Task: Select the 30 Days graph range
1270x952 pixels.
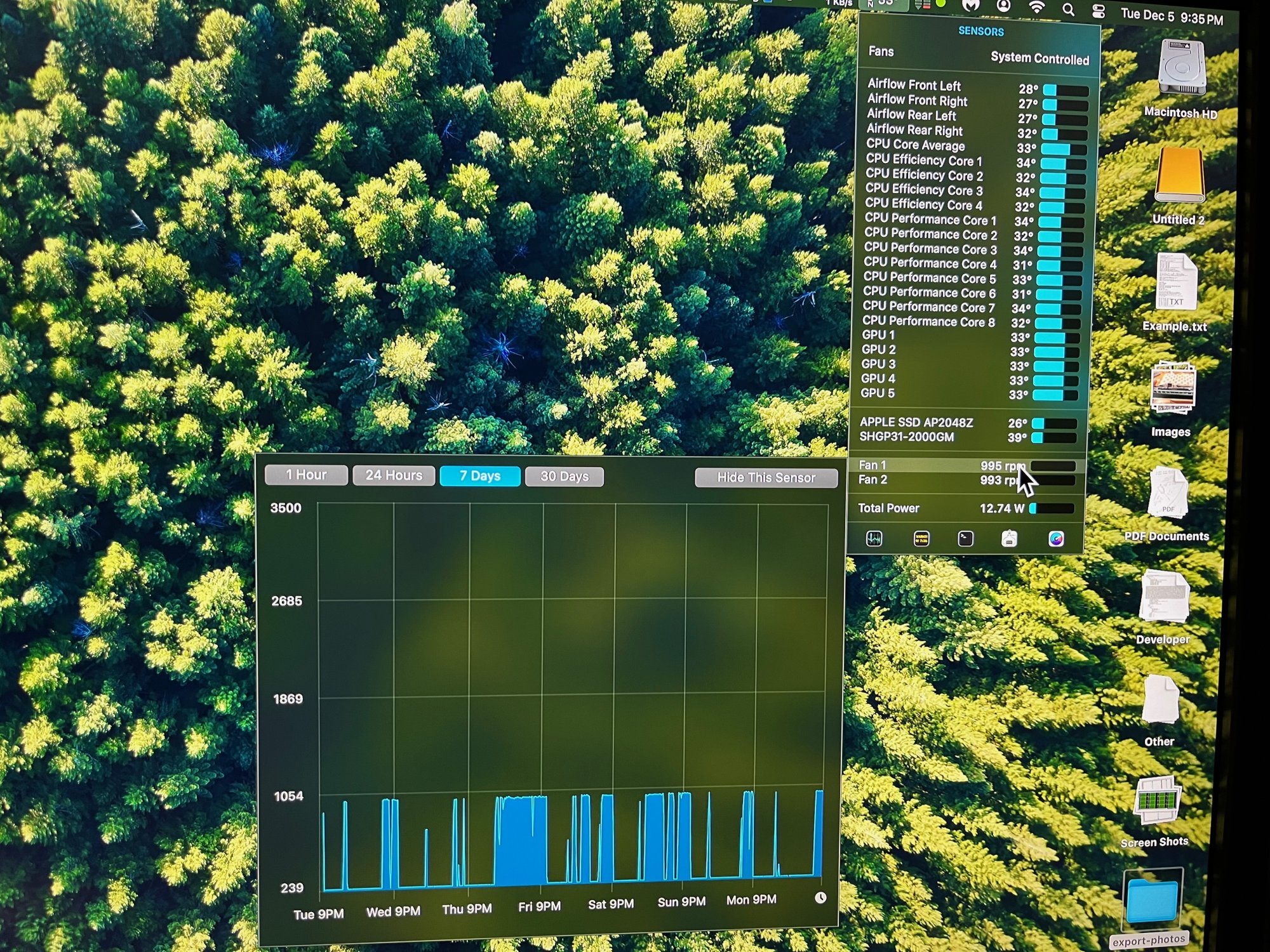Action: (565, 476)
